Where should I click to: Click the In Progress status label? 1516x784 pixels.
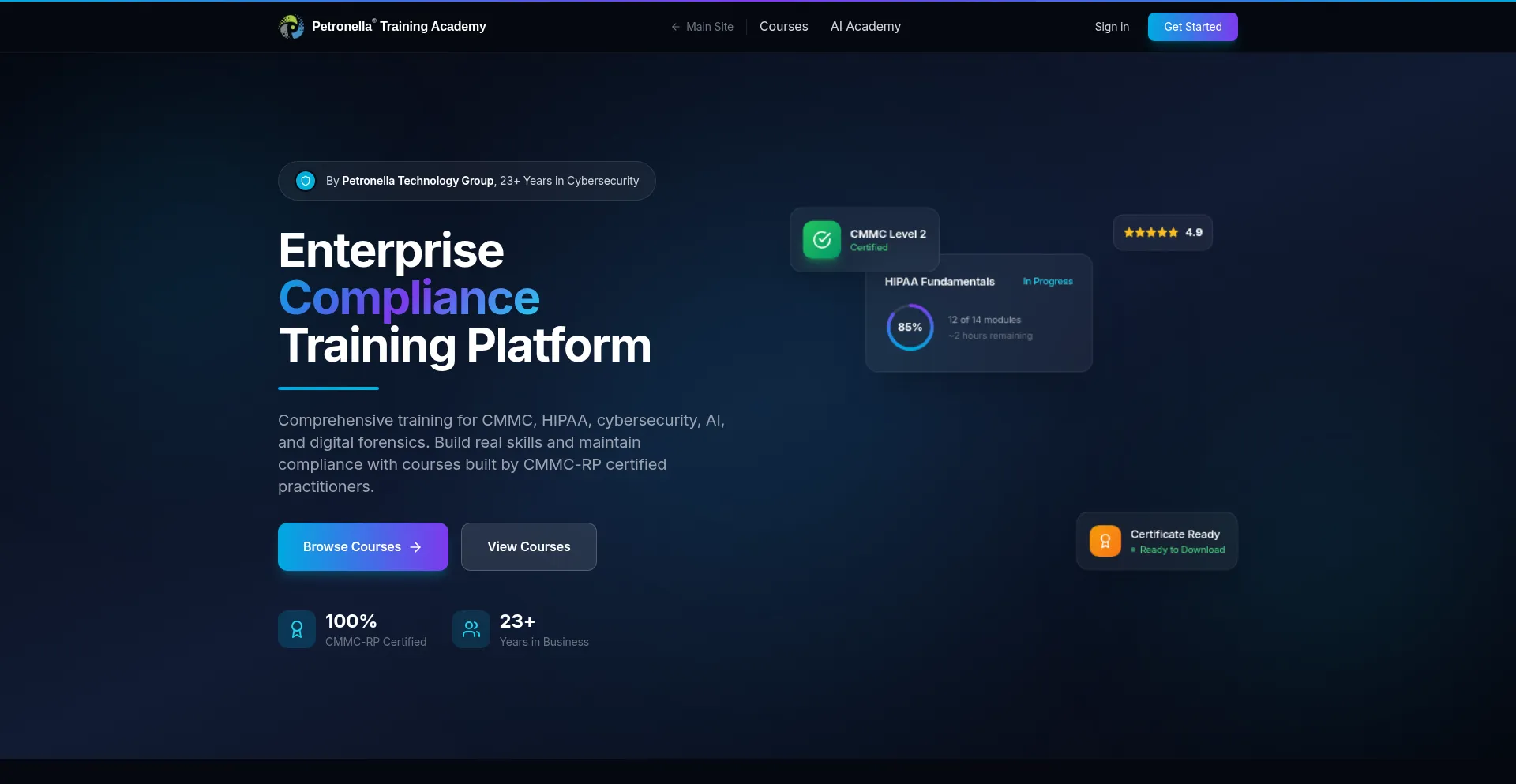pos(1048,282)
